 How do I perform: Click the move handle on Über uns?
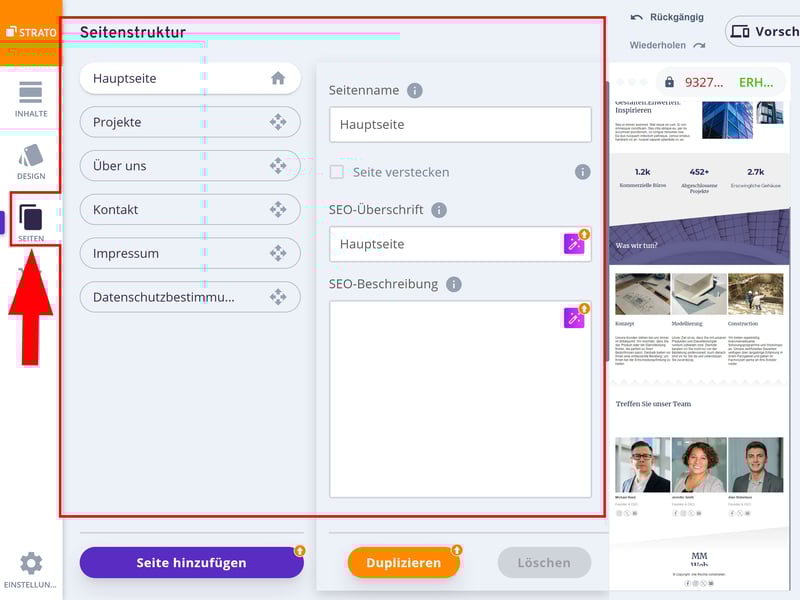pos(278,165)
